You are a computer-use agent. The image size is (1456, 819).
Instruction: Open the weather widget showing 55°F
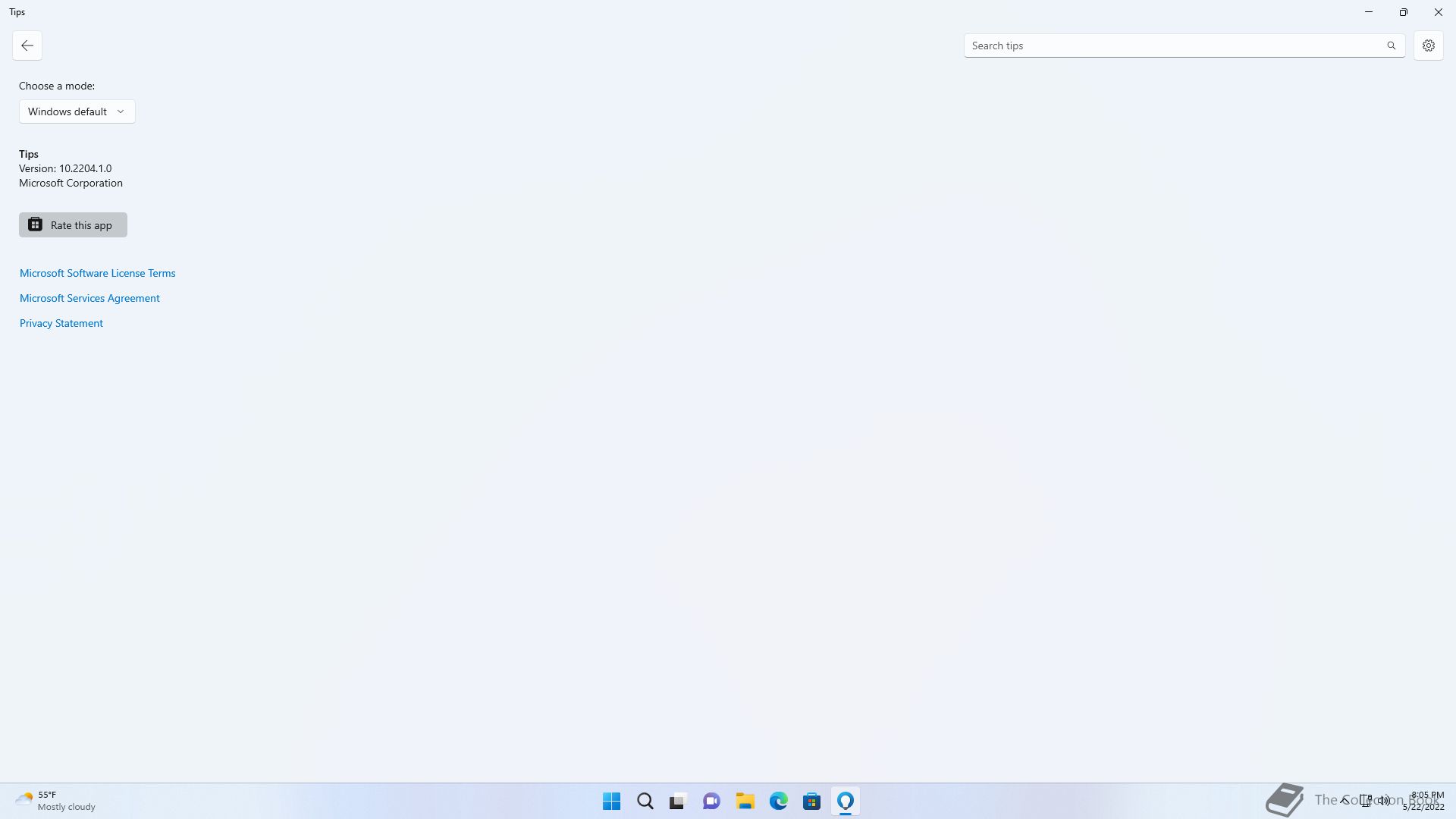[55, 802]
